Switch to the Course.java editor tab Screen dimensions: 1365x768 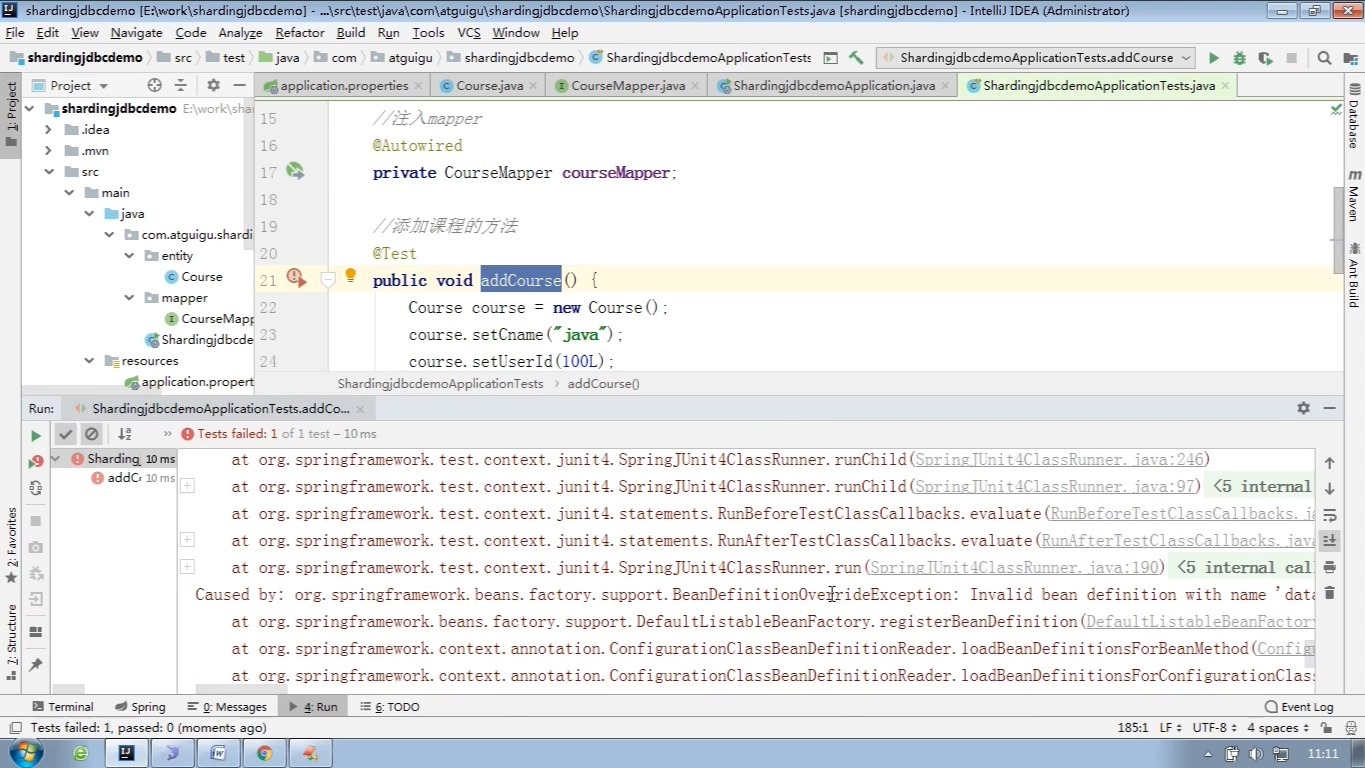[x=489, y=85]
